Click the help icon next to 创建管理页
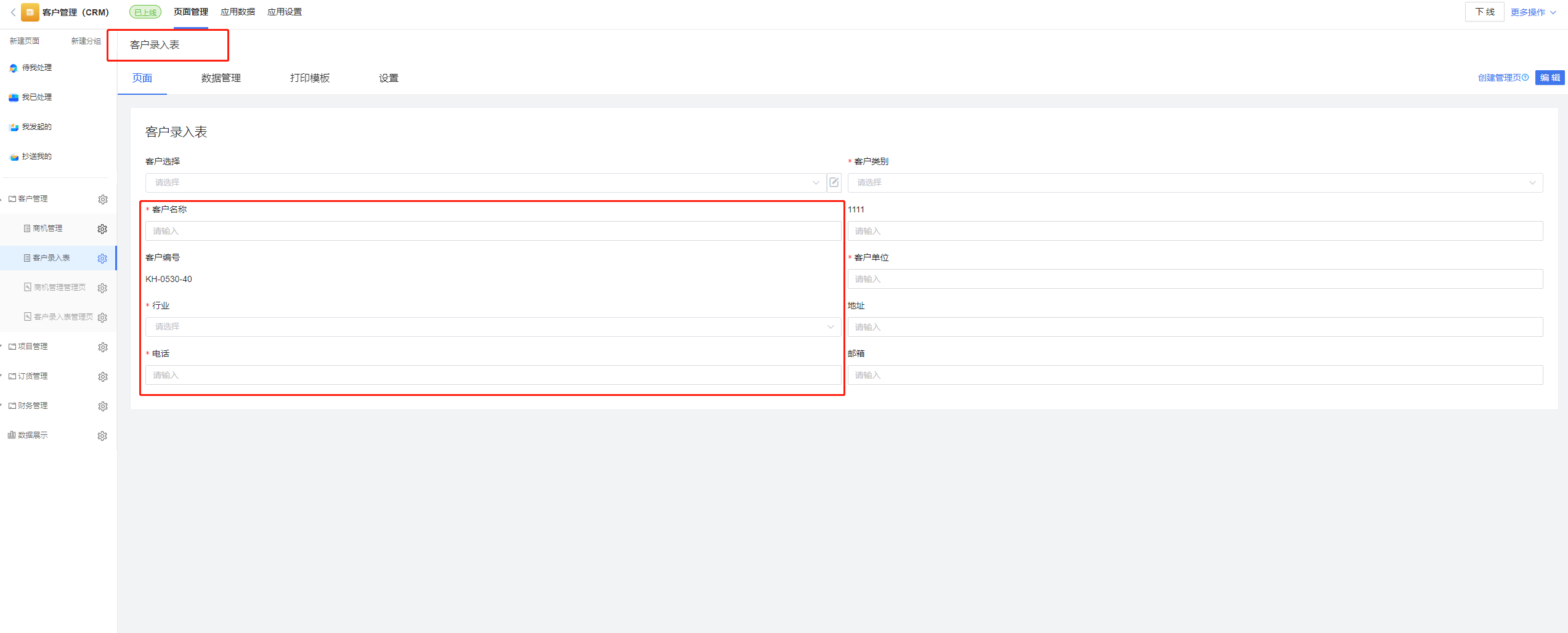The image size is (1568, 633). tap(1525, 78)
